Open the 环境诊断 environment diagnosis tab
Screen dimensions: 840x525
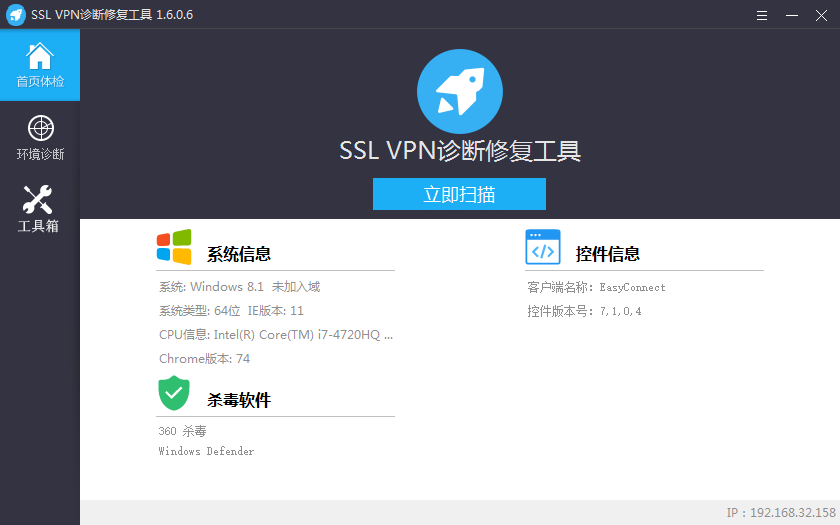click(40, 138)
